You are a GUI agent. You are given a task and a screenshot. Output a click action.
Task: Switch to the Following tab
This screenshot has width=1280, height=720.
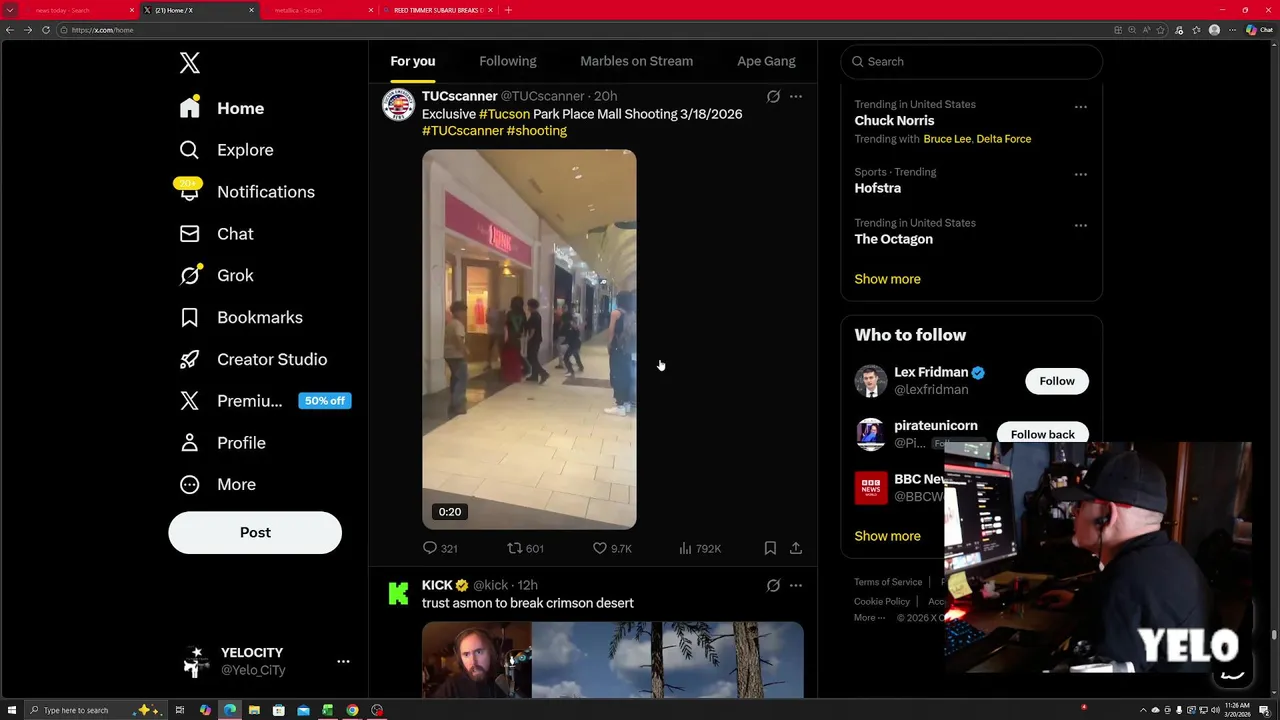pos(508,61)
